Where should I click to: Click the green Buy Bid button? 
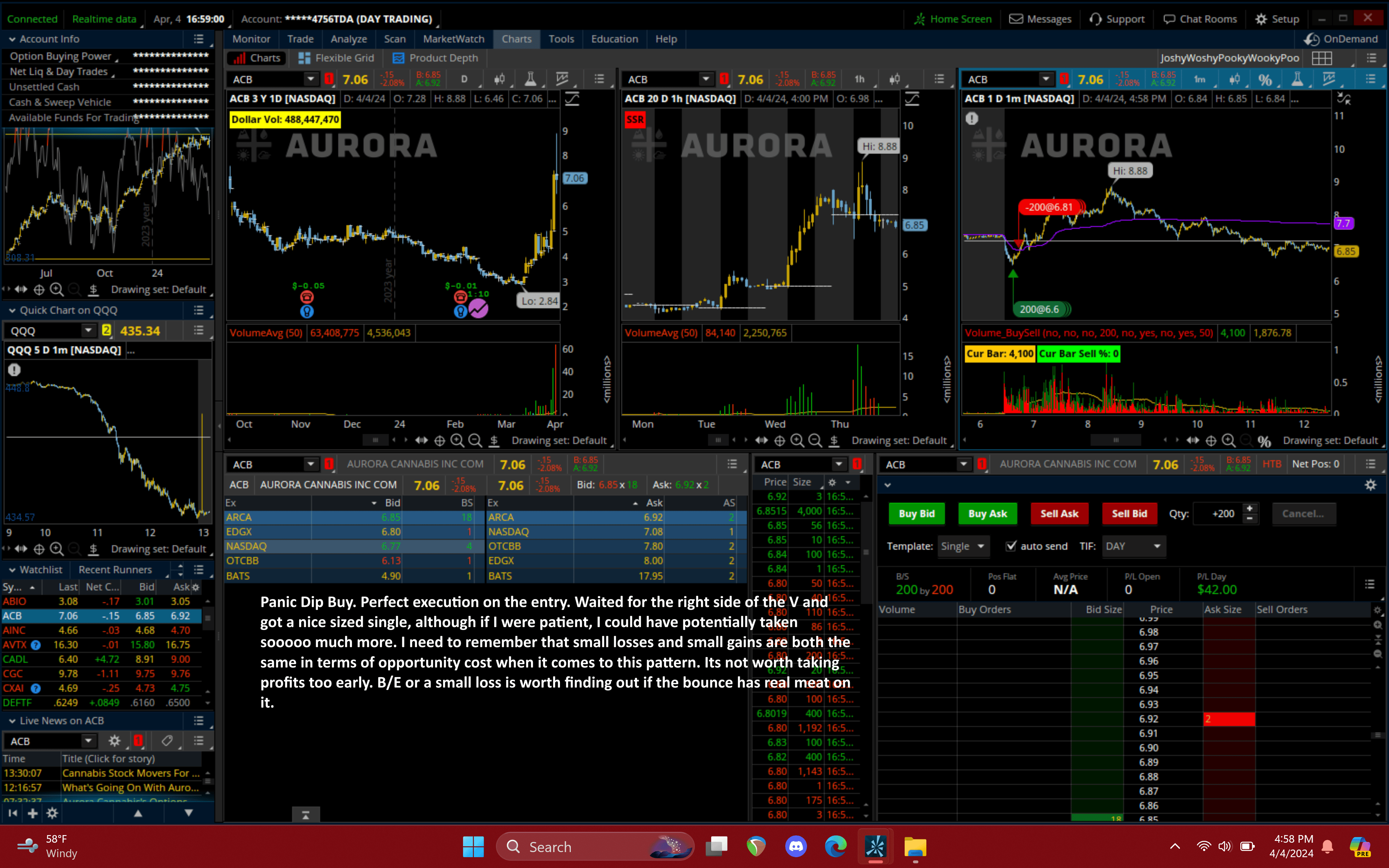917,514
